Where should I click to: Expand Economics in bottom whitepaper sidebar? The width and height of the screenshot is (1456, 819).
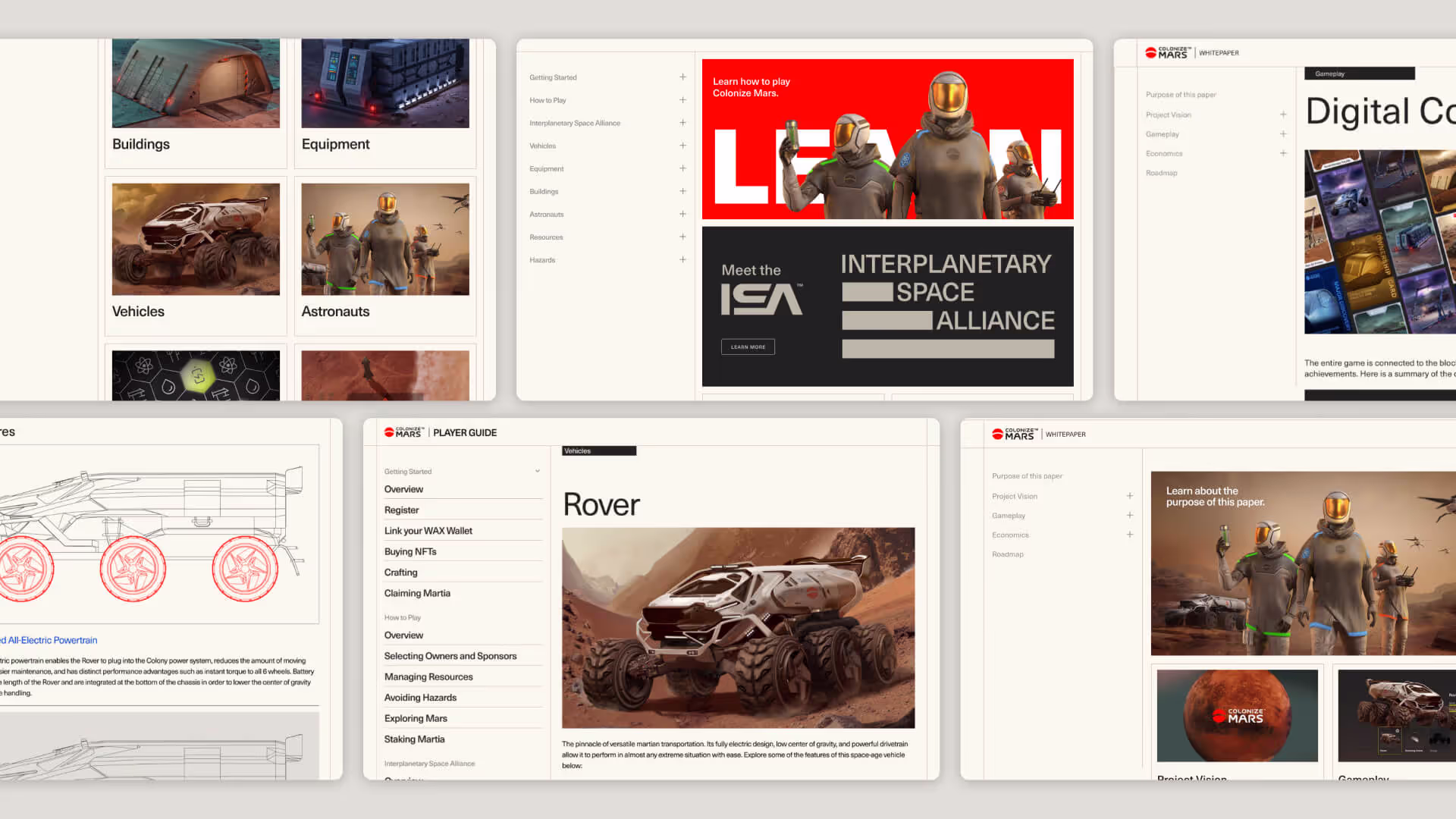click(1129, 535)
